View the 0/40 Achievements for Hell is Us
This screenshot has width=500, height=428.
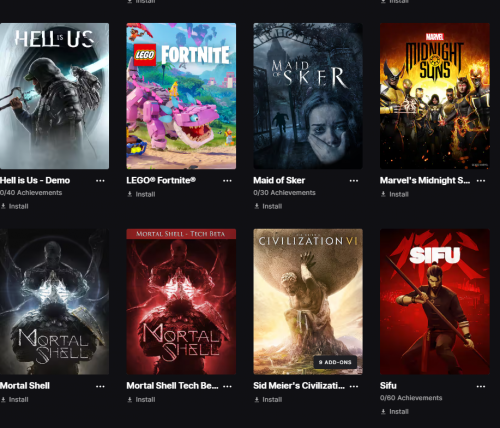[x=31, y=193]
